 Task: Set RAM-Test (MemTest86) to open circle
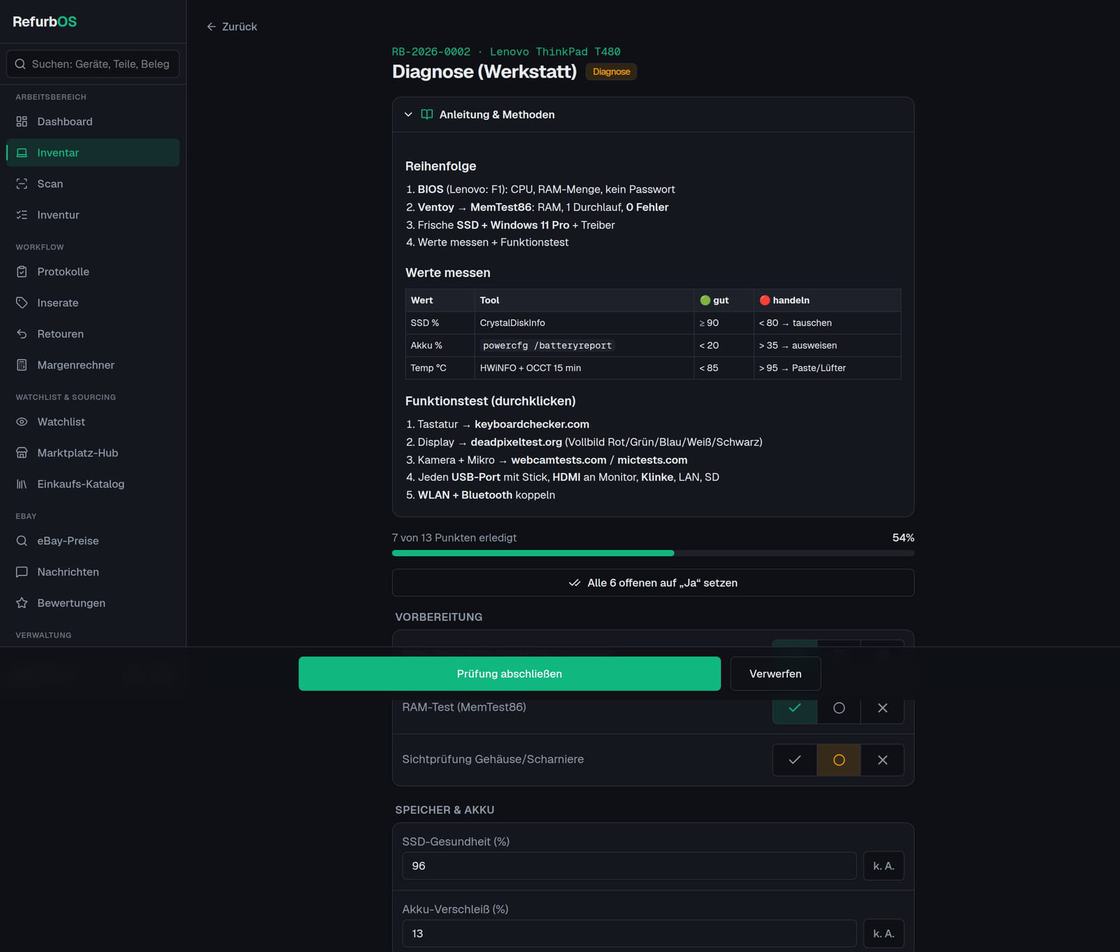(x=839, y=708)
